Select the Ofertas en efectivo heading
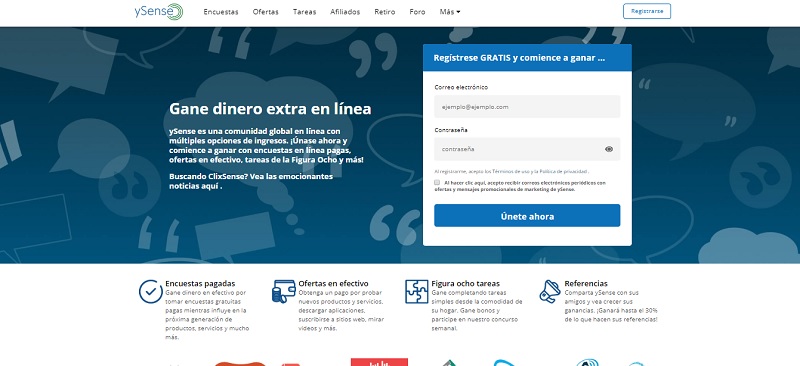The image size is (800, 366). (x=333, y=283)
